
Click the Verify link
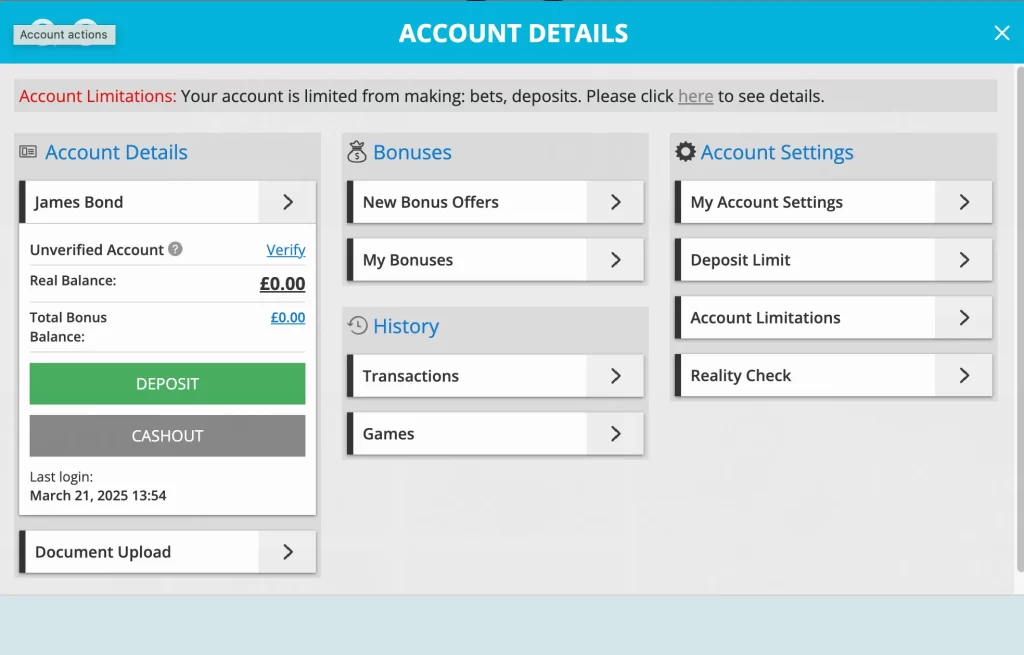pyautogui.click(x=286, y=249)
